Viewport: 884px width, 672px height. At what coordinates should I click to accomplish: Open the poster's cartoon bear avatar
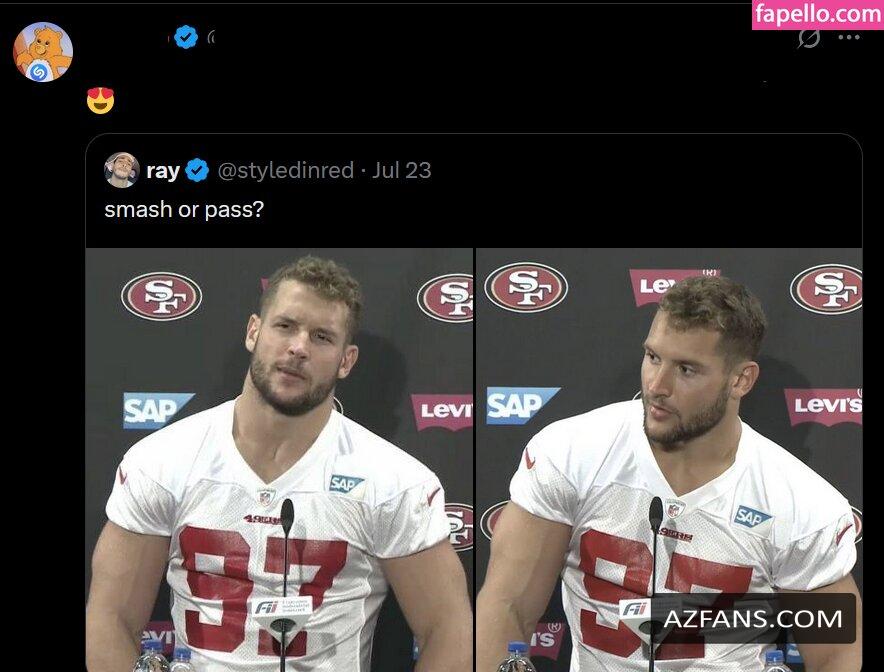pos(43,52)
